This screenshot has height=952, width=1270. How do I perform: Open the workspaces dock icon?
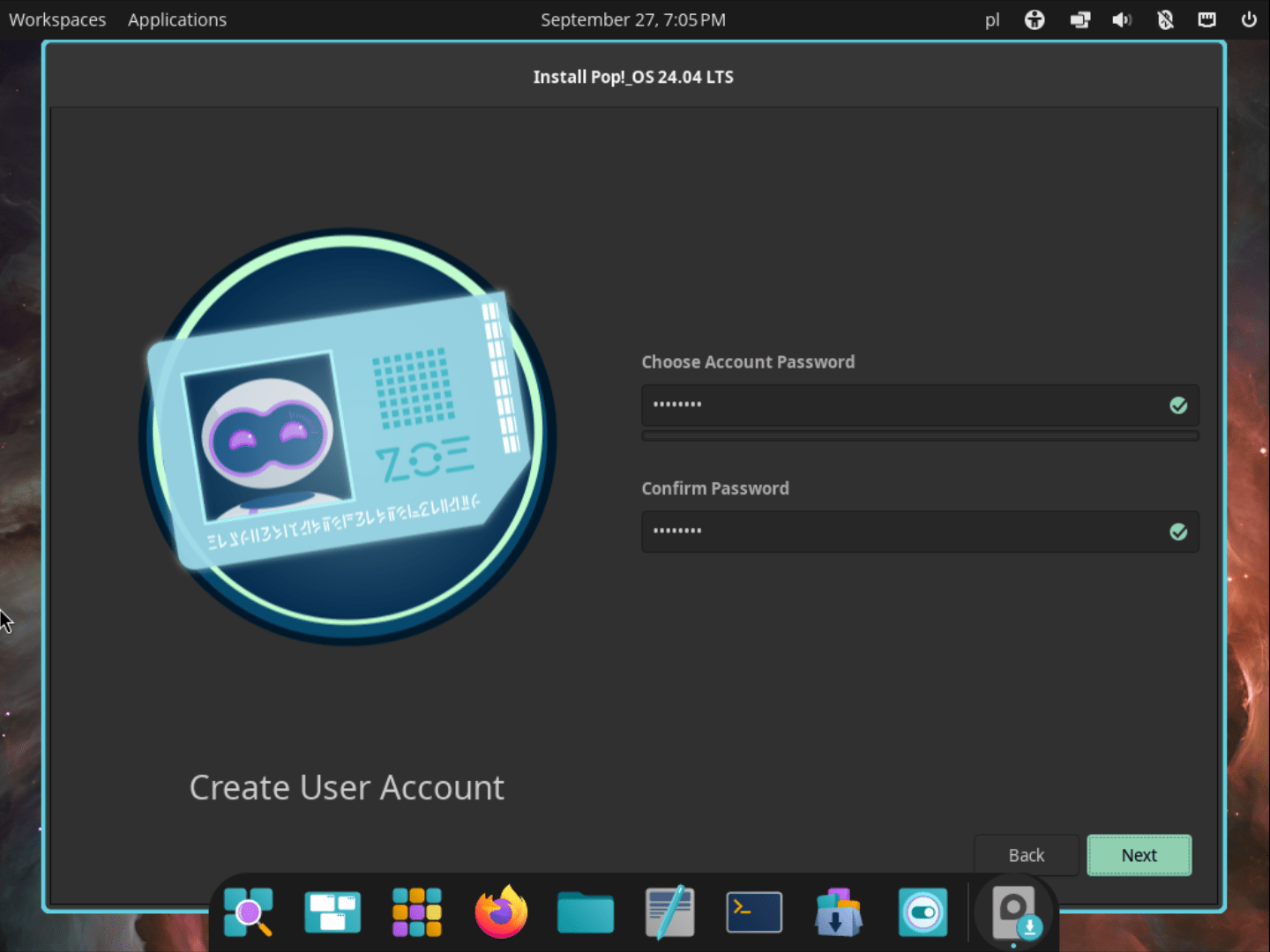coord(332,912)
